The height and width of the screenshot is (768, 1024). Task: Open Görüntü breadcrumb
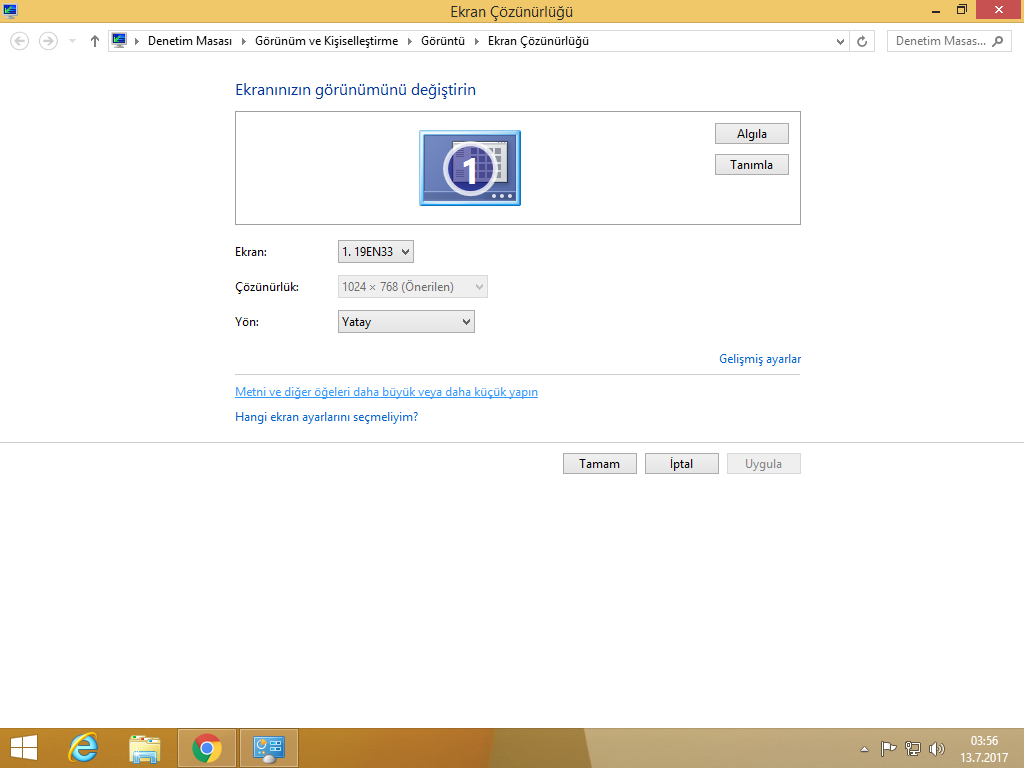point(443,41)
